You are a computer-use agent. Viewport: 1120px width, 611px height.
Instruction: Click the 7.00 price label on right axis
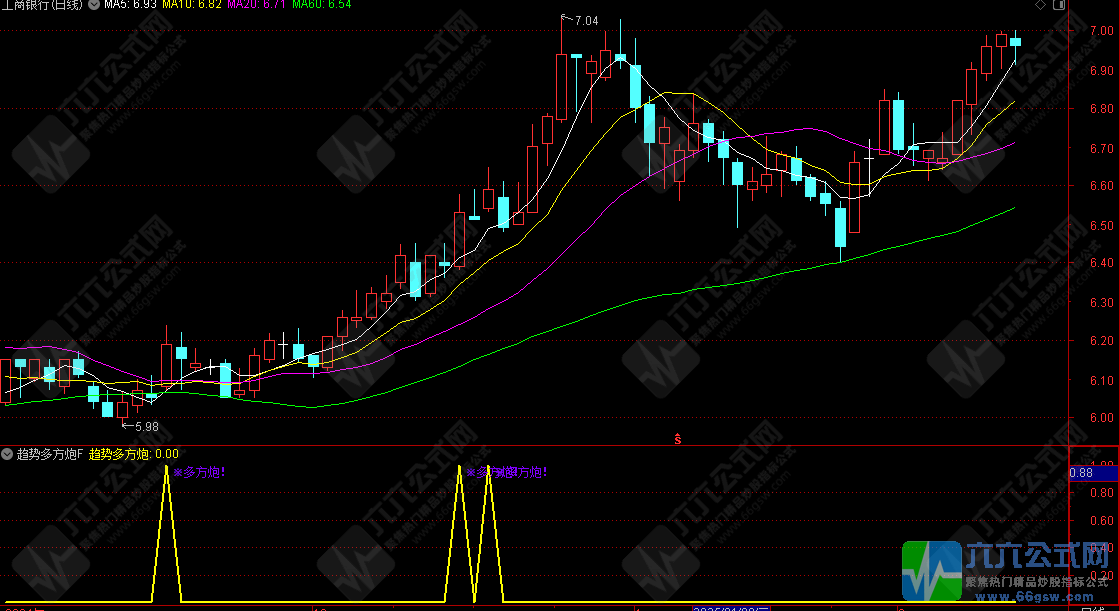point(1100,31)
